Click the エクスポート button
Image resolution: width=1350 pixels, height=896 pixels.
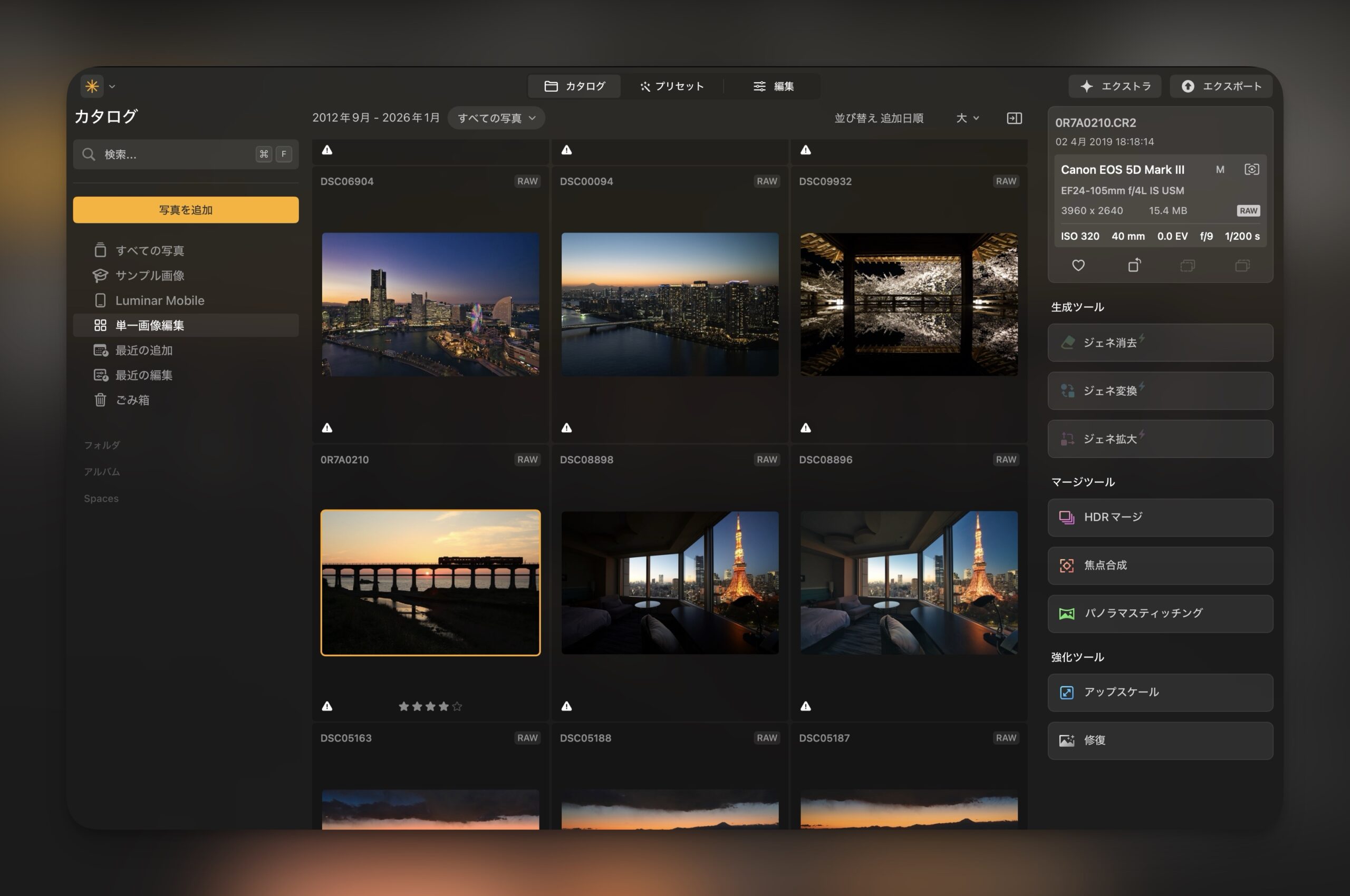click(1221, 86)
